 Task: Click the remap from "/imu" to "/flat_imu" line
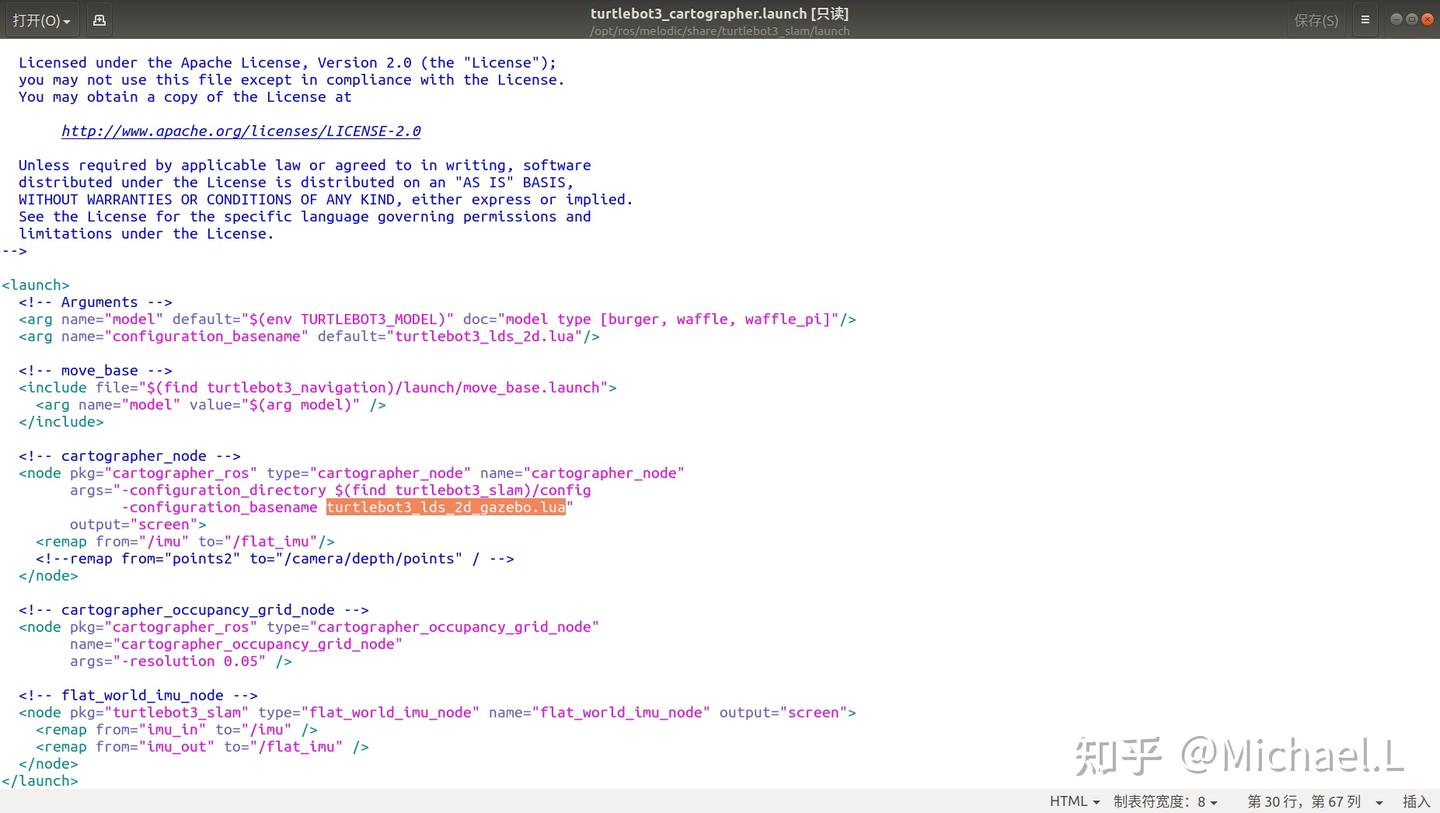click(x=185, y=541)
